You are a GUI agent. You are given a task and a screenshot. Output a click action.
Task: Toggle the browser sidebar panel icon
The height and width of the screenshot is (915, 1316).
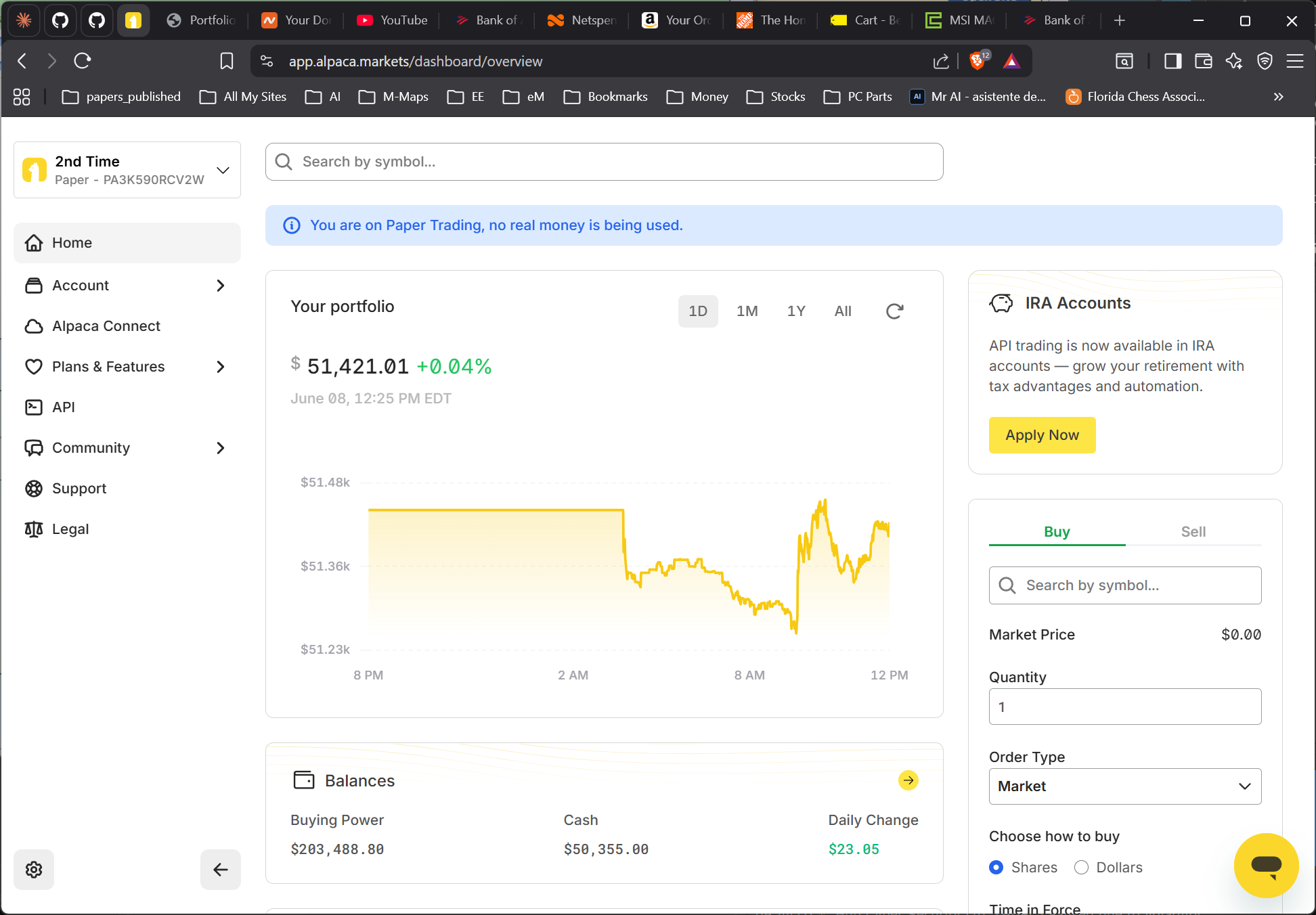[1172, 62]
